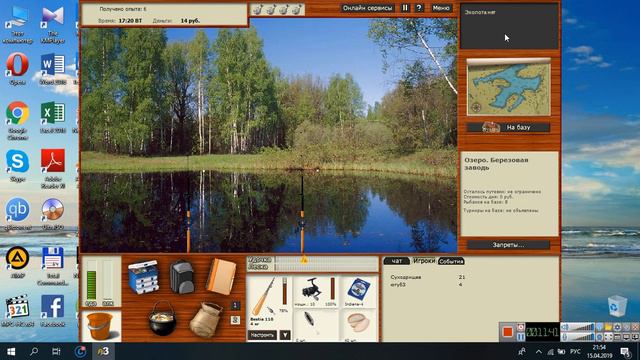
Task: Pause the screen recorder
Action: click(x=520, y=337)
